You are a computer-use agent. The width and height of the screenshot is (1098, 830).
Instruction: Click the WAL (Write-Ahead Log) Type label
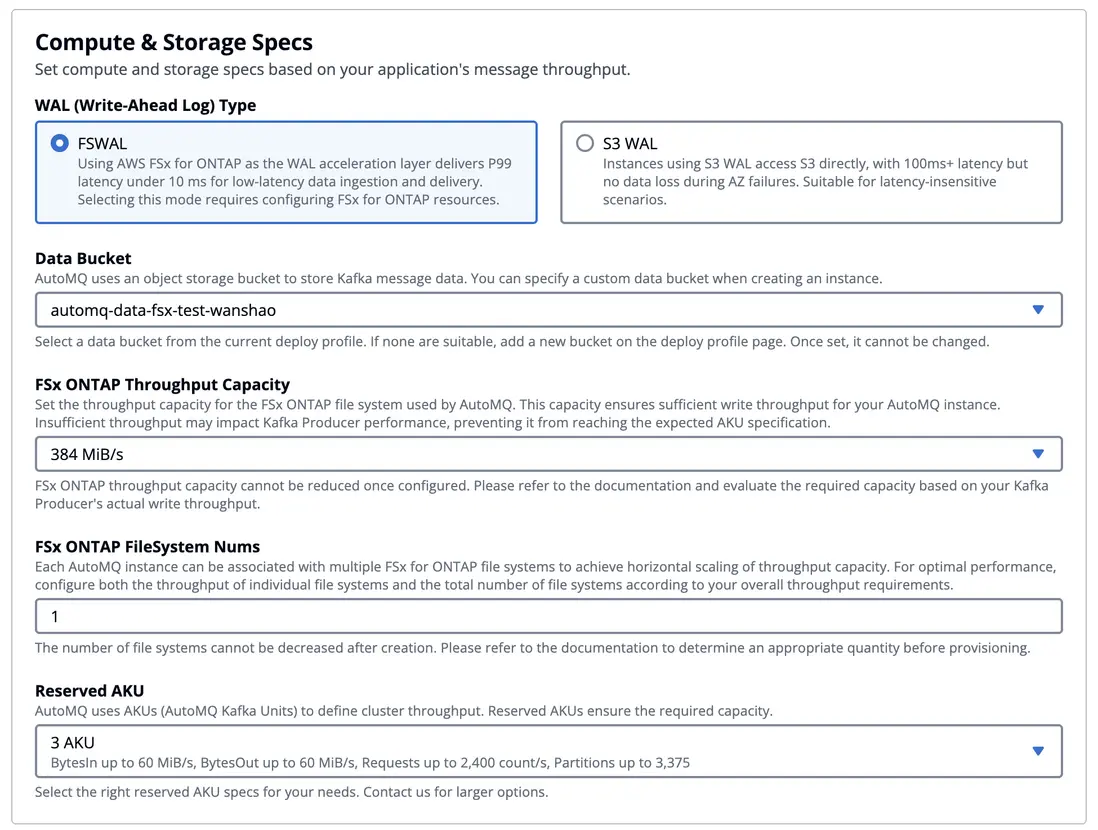tap(146, 105)
